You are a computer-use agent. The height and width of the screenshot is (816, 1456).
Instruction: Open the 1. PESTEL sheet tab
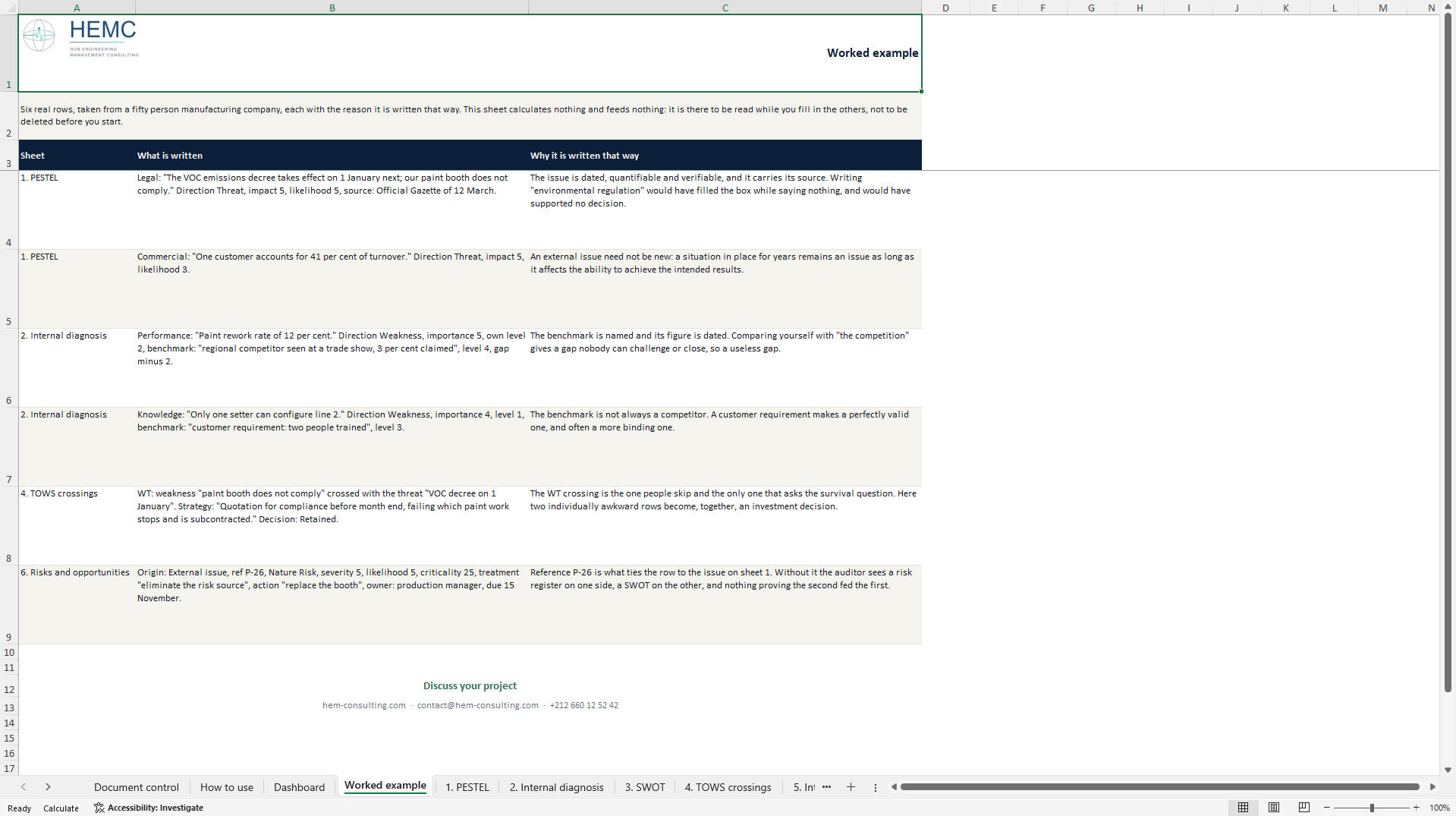click(467, 787)
